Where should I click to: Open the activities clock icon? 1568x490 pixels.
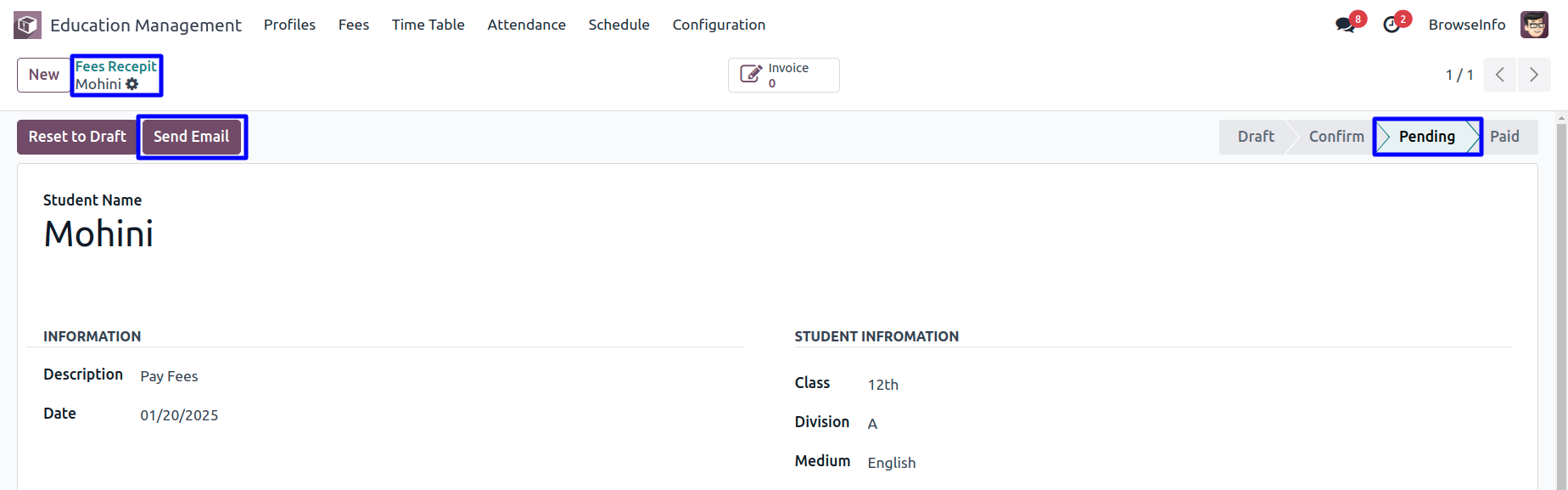(1392, 25)
